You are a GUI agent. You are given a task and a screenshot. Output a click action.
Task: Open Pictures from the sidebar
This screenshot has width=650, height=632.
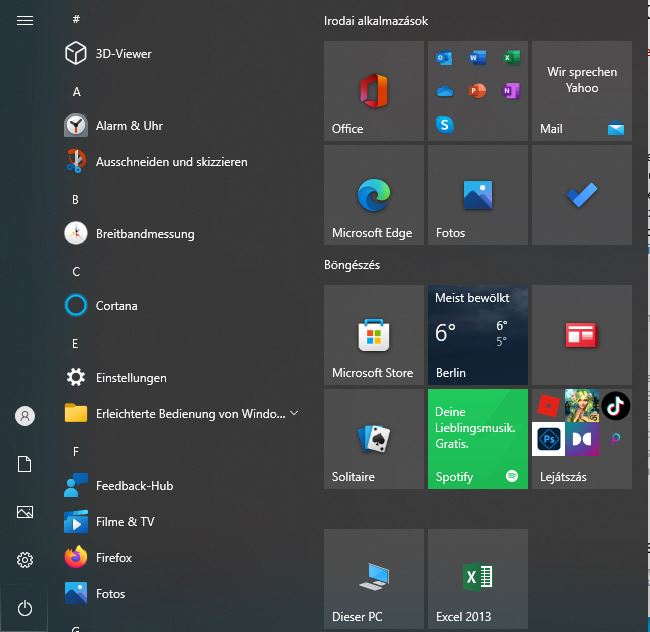(x=25, y=512)
